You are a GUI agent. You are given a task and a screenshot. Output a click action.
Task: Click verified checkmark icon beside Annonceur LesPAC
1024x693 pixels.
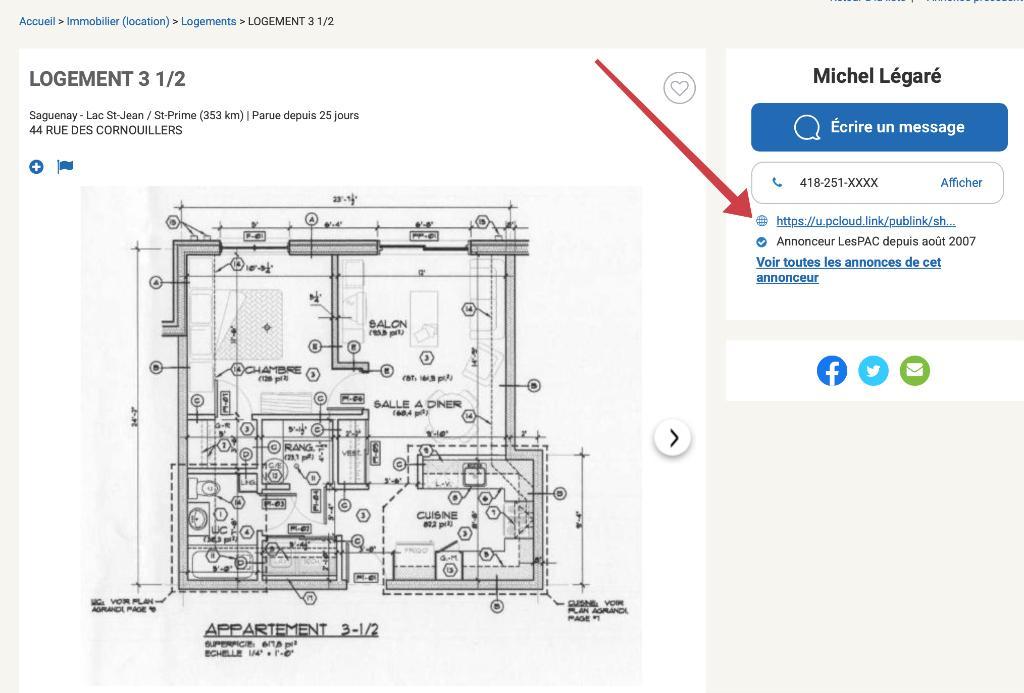click(761, 242)
